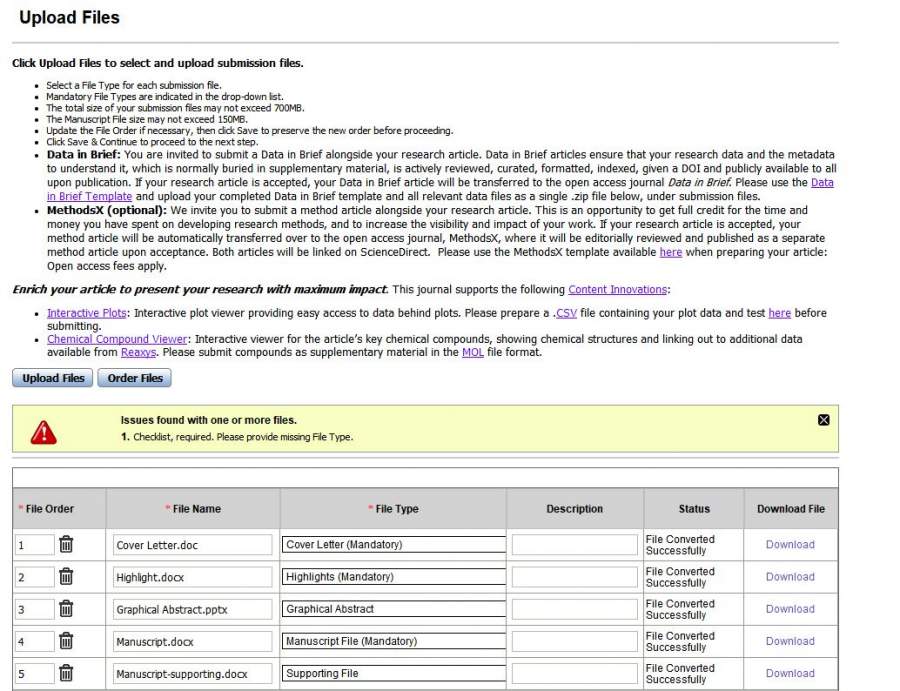Open the Content Innovations link
900x691 pixels.
617,290
